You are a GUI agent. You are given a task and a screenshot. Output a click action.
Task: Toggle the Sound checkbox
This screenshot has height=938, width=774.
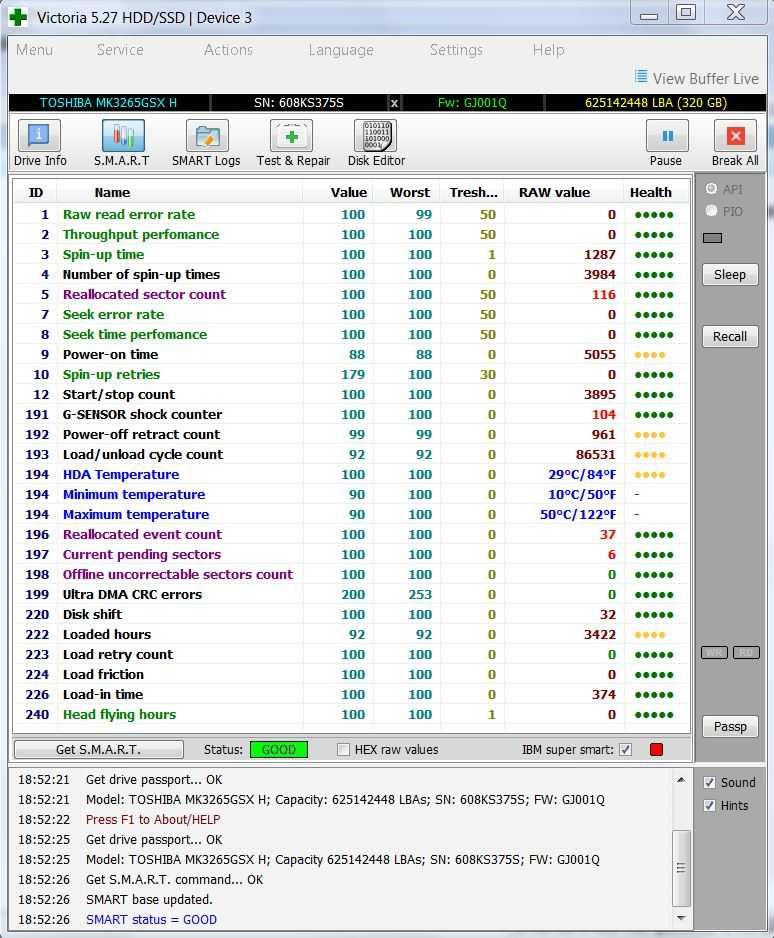click(709, 782)
